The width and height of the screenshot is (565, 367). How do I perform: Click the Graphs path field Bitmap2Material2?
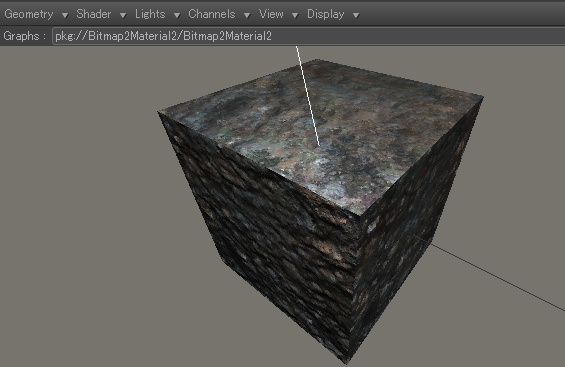pos(308,36)
